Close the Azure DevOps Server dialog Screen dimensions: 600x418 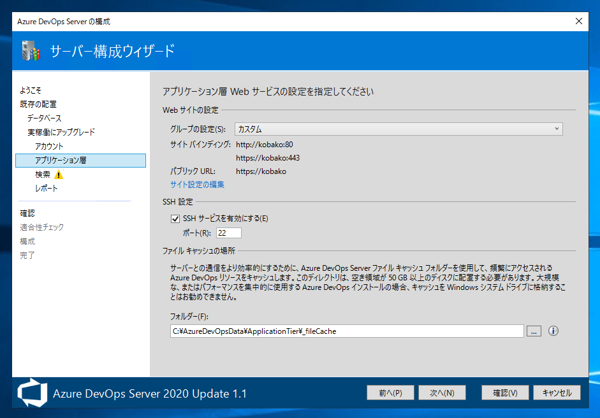[x=579, y=21]
